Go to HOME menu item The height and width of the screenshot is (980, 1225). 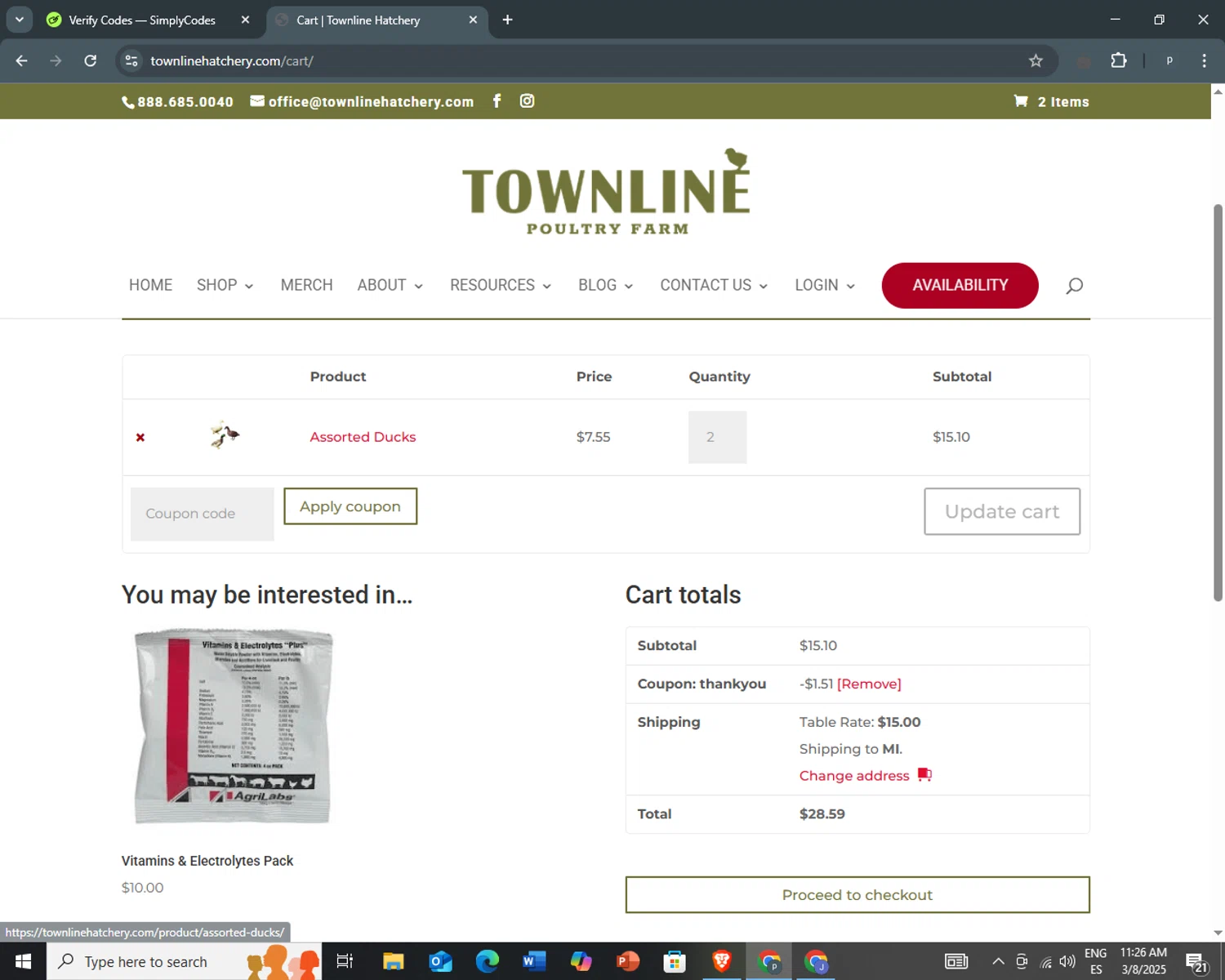(x=150, y=285)
